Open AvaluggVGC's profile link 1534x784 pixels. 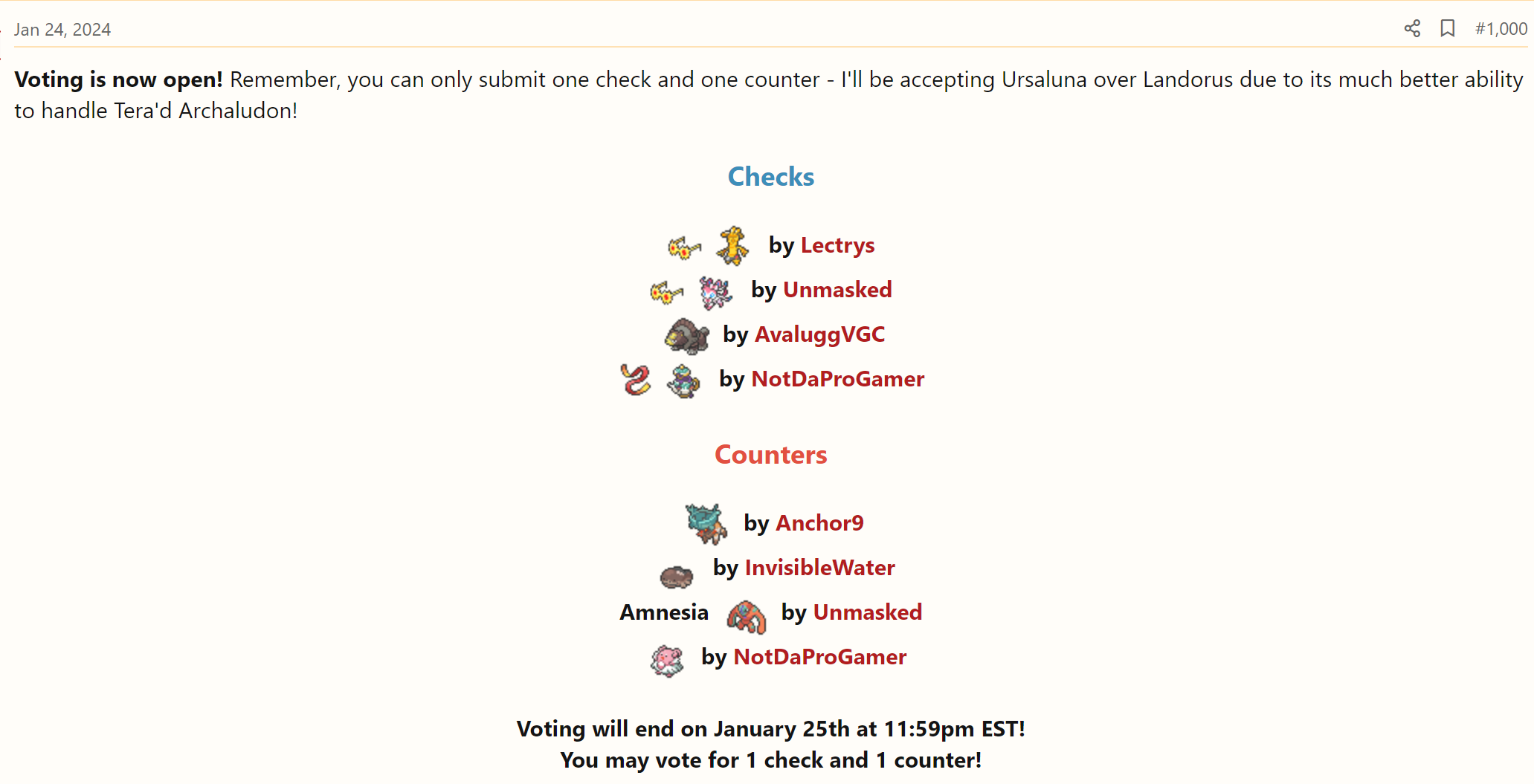819,334
